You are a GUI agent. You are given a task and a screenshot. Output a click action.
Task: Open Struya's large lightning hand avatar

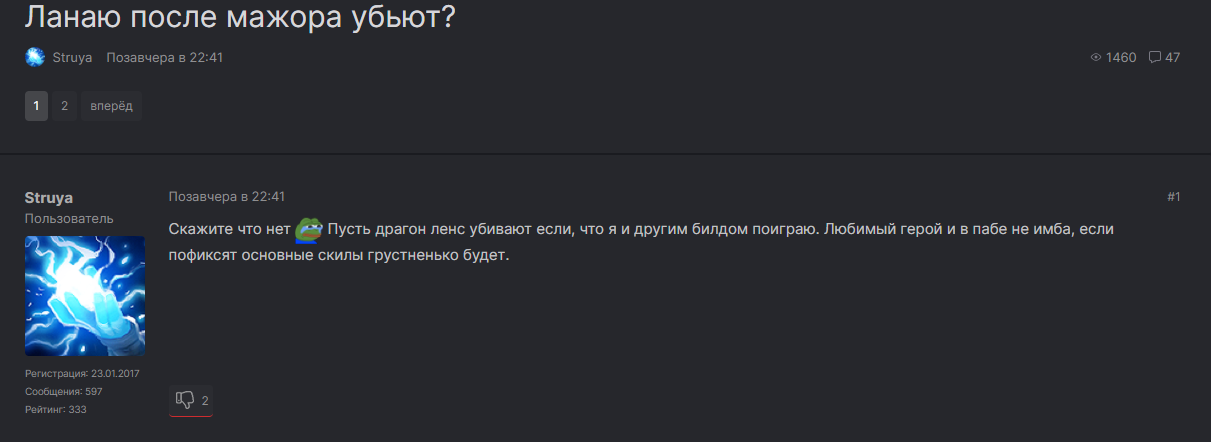click(85, 296)
